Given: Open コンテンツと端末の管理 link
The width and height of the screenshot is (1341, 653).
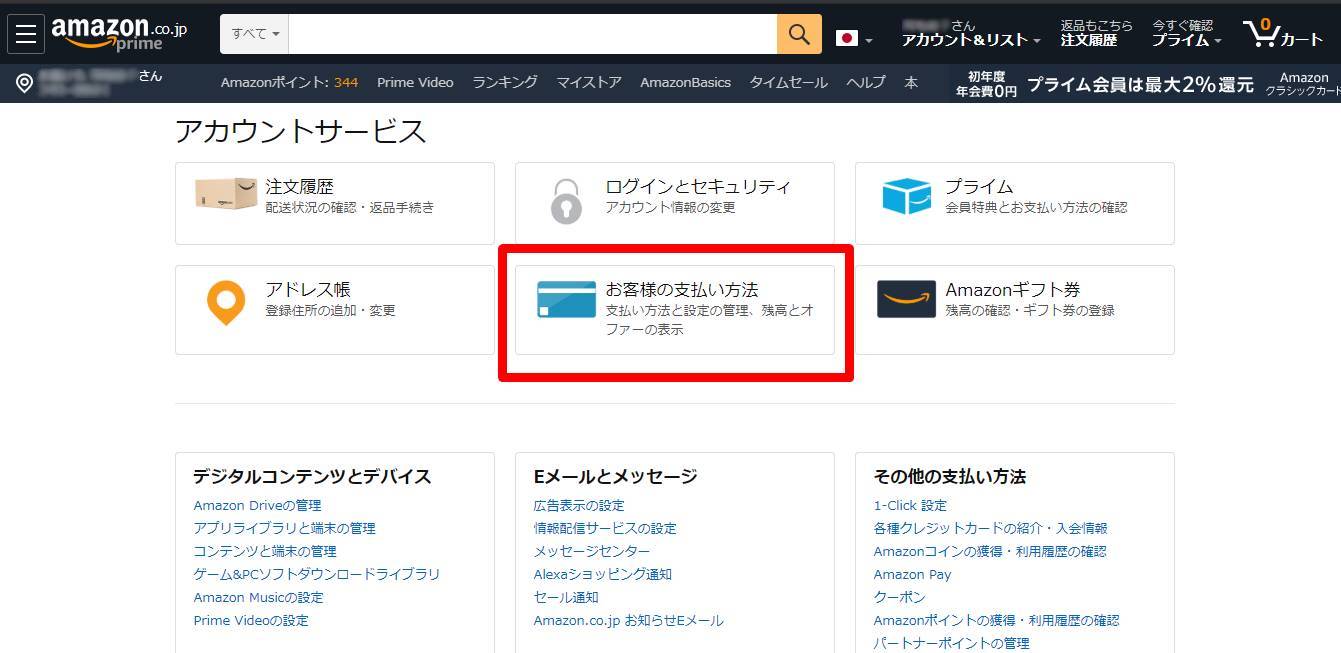Looking at the screenshot, I should (x=265, y=552).
